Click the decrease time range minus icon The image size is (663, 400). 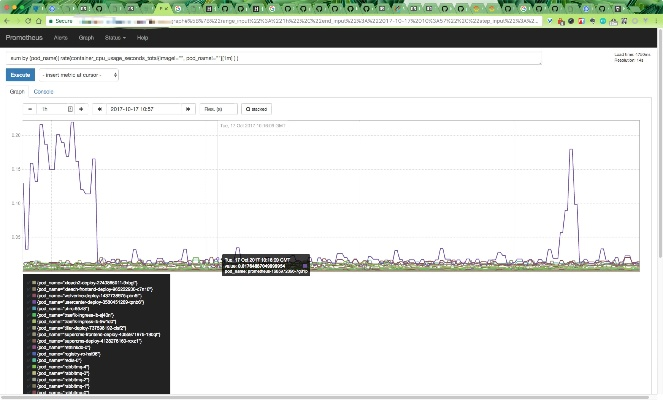30,108
